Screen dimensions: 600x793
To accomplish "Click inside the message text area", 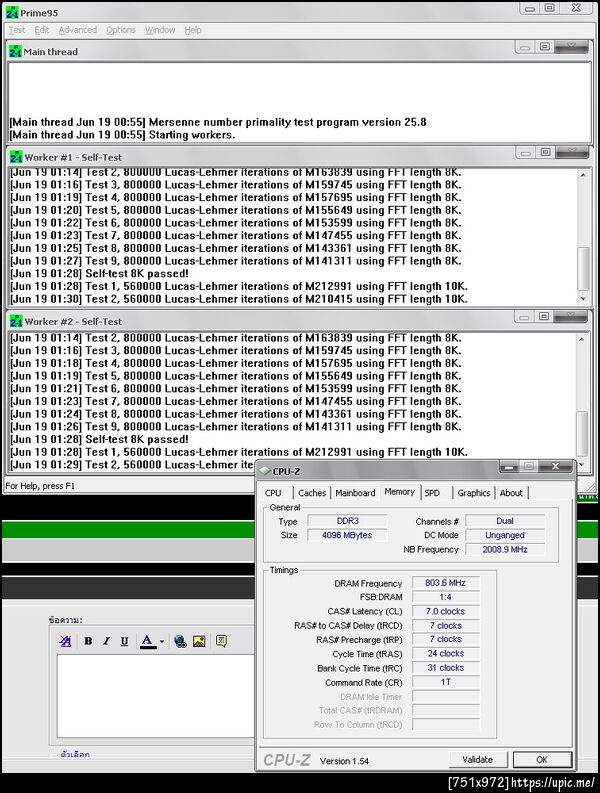I will pos(156,696).
